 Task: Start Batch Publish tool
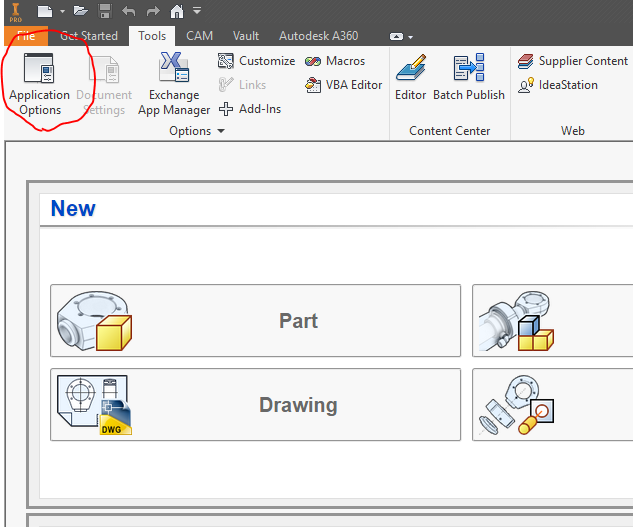click(469, 77)
